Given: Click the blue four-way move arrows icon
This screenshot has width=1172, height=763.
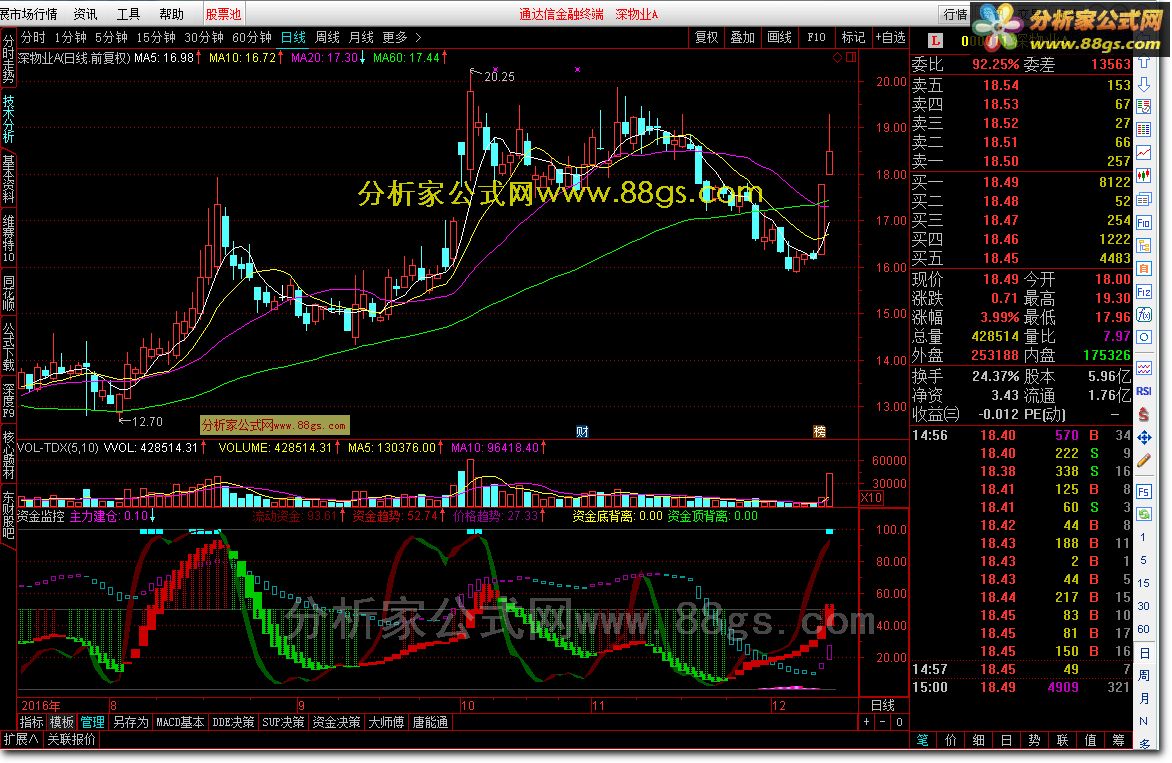Looking at the screenshot, I should (x=1144, y=437).
